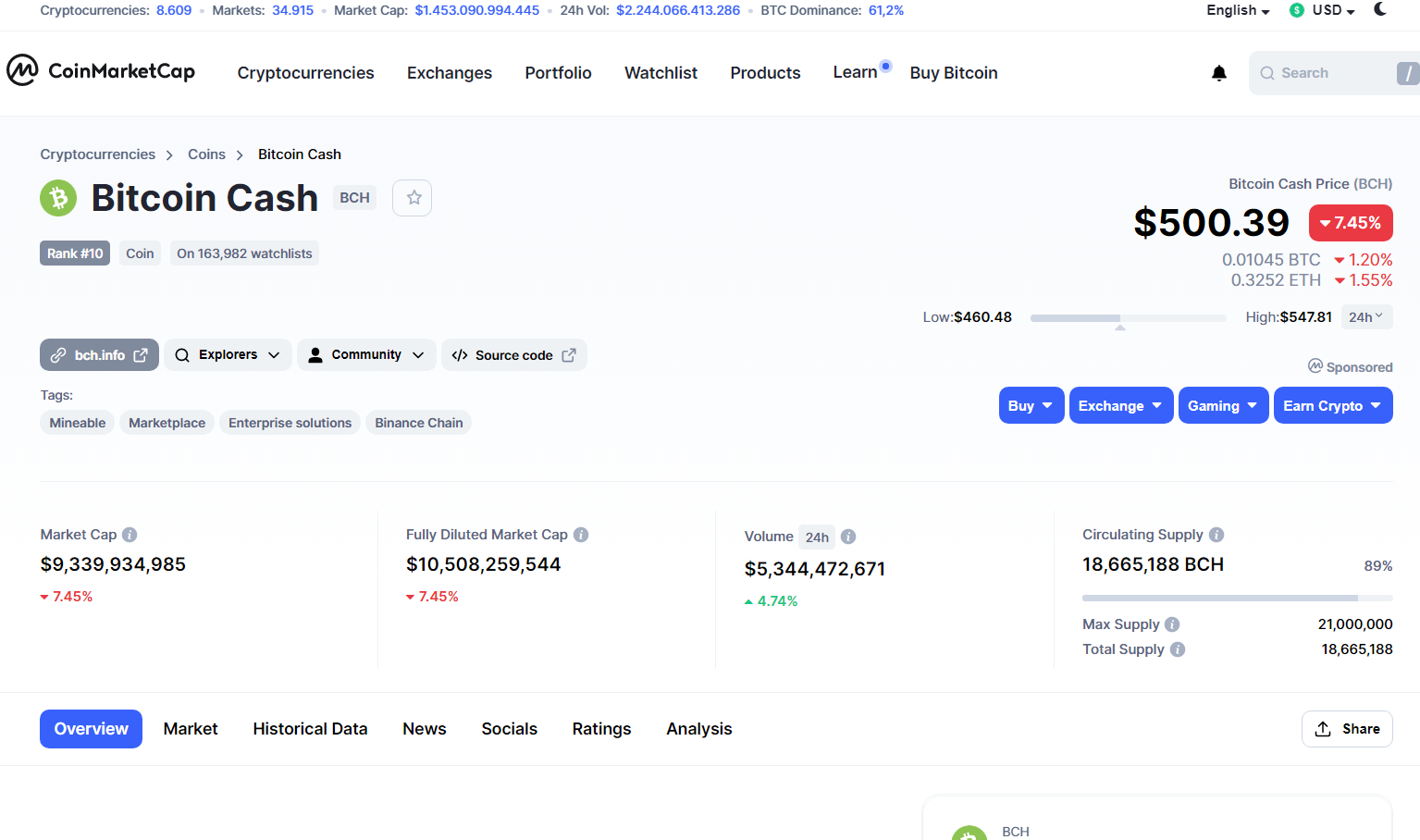The height and width of the screenshot is (840, 1420).
Task: Click the slash shortcut key icon
Action: pos(1408,73)
